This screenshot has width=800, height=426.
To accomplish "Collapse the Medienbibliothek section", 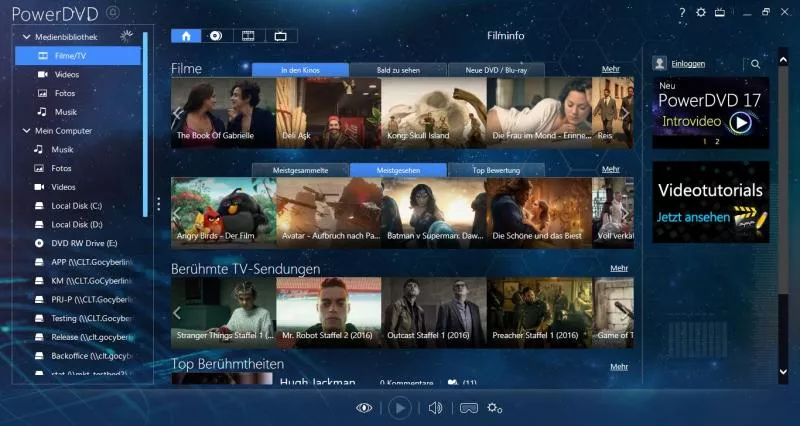I will coord(27,37).
